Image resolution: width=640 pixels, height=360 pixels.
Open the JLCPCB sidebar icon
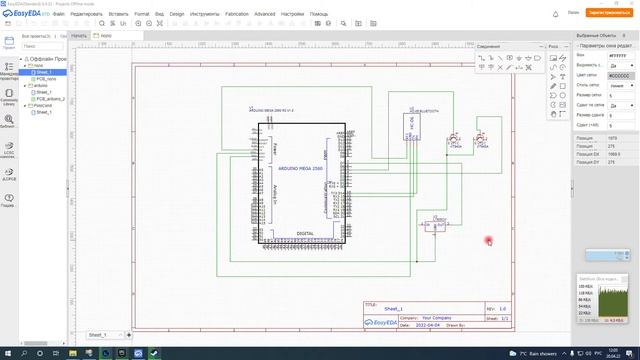pos(9,174)
